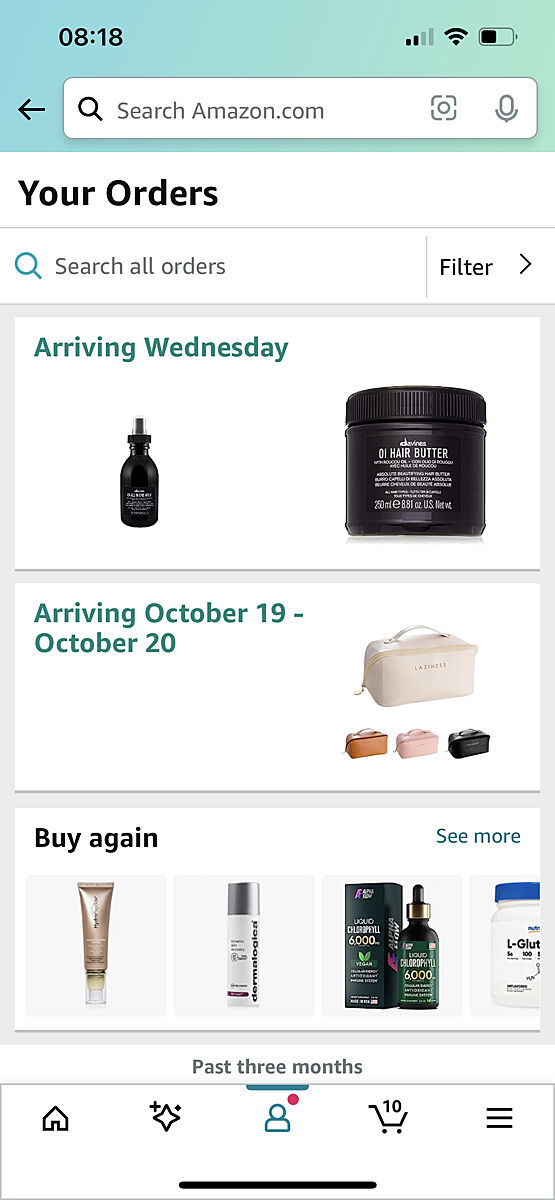
Task: Tap the back arrow icon
Action: point(32,110)
